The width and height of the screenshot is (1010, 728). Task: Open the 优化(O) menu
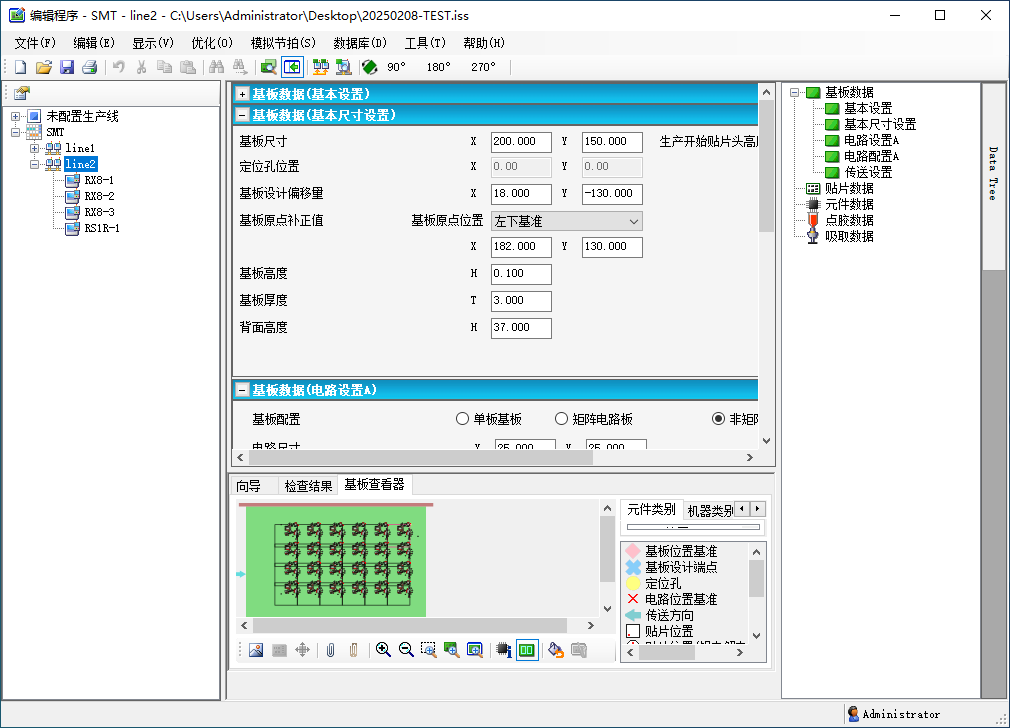click(211, 43)
